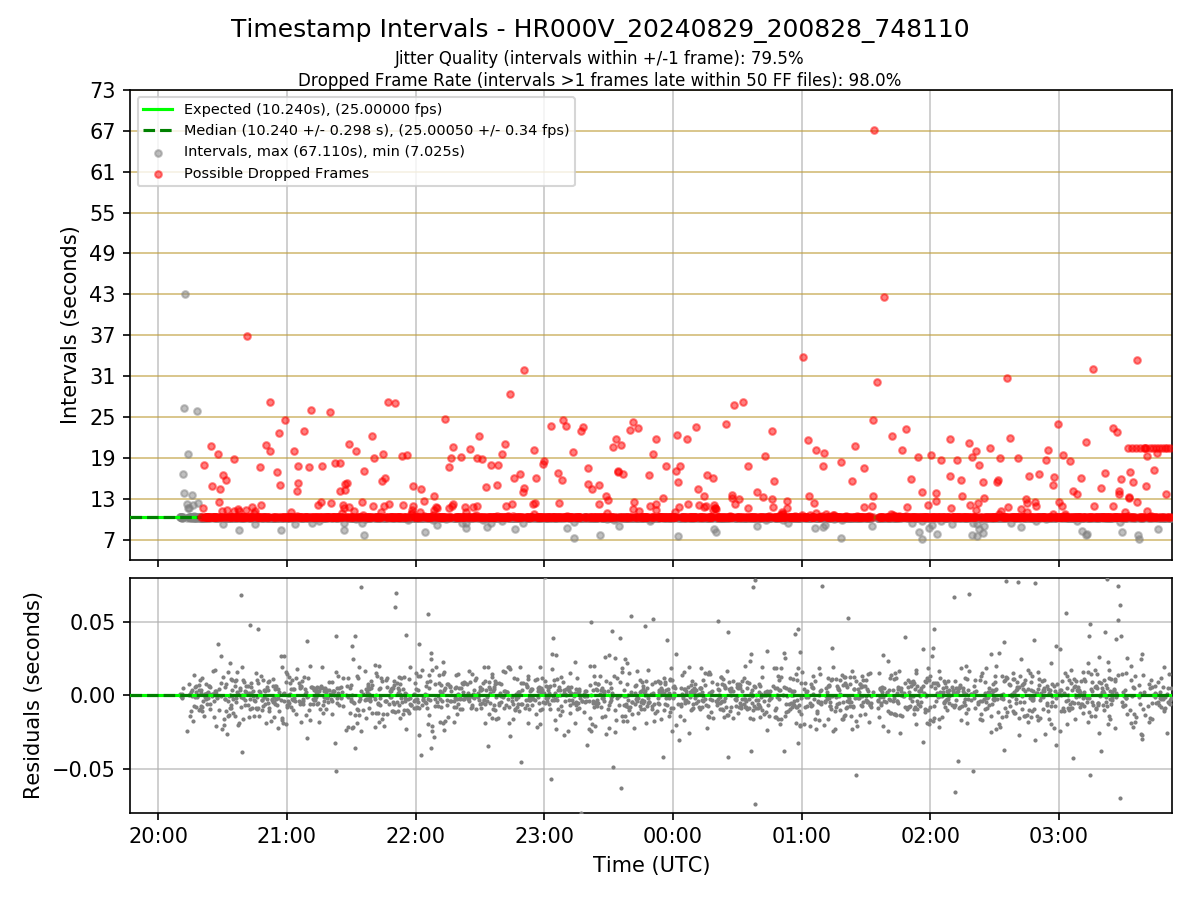
Task: Click the '73' y-axis tick label
Action: coord(104,90)
